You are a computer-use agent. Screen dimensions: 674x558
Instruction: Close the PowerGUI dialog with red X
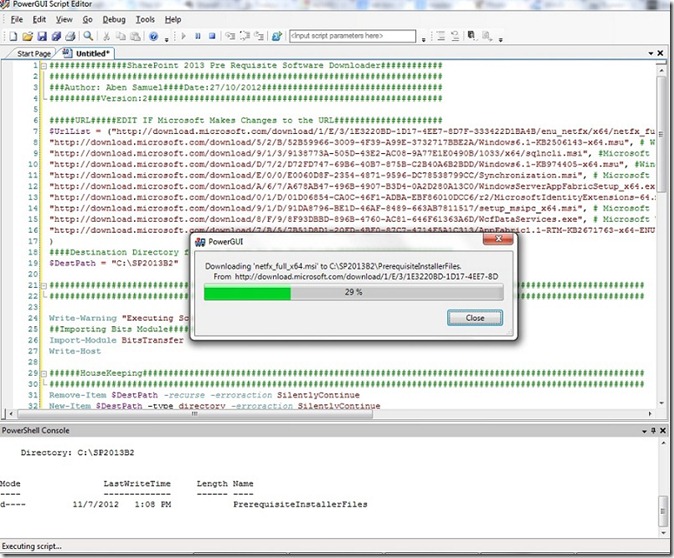498,239
